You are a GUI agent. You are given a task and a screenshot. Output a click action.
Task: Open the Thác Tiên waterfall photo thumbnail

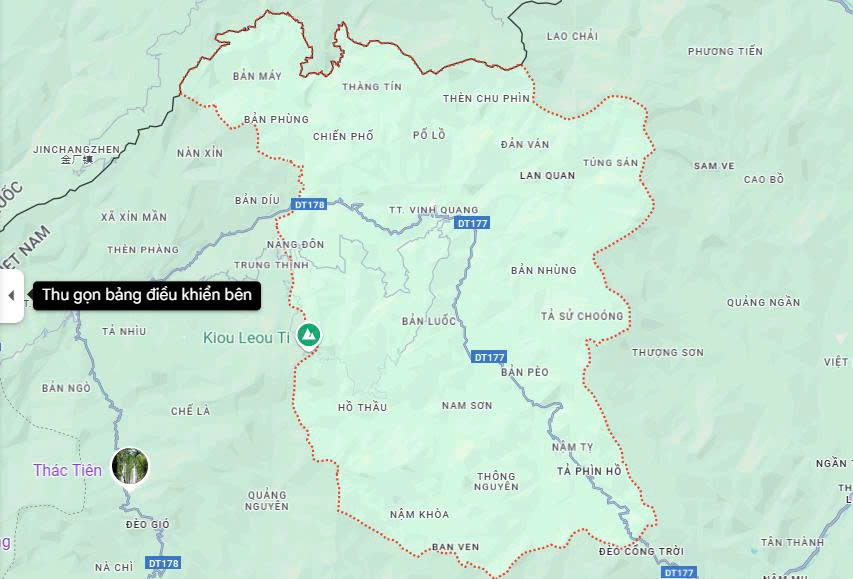[x=130, y=466]
